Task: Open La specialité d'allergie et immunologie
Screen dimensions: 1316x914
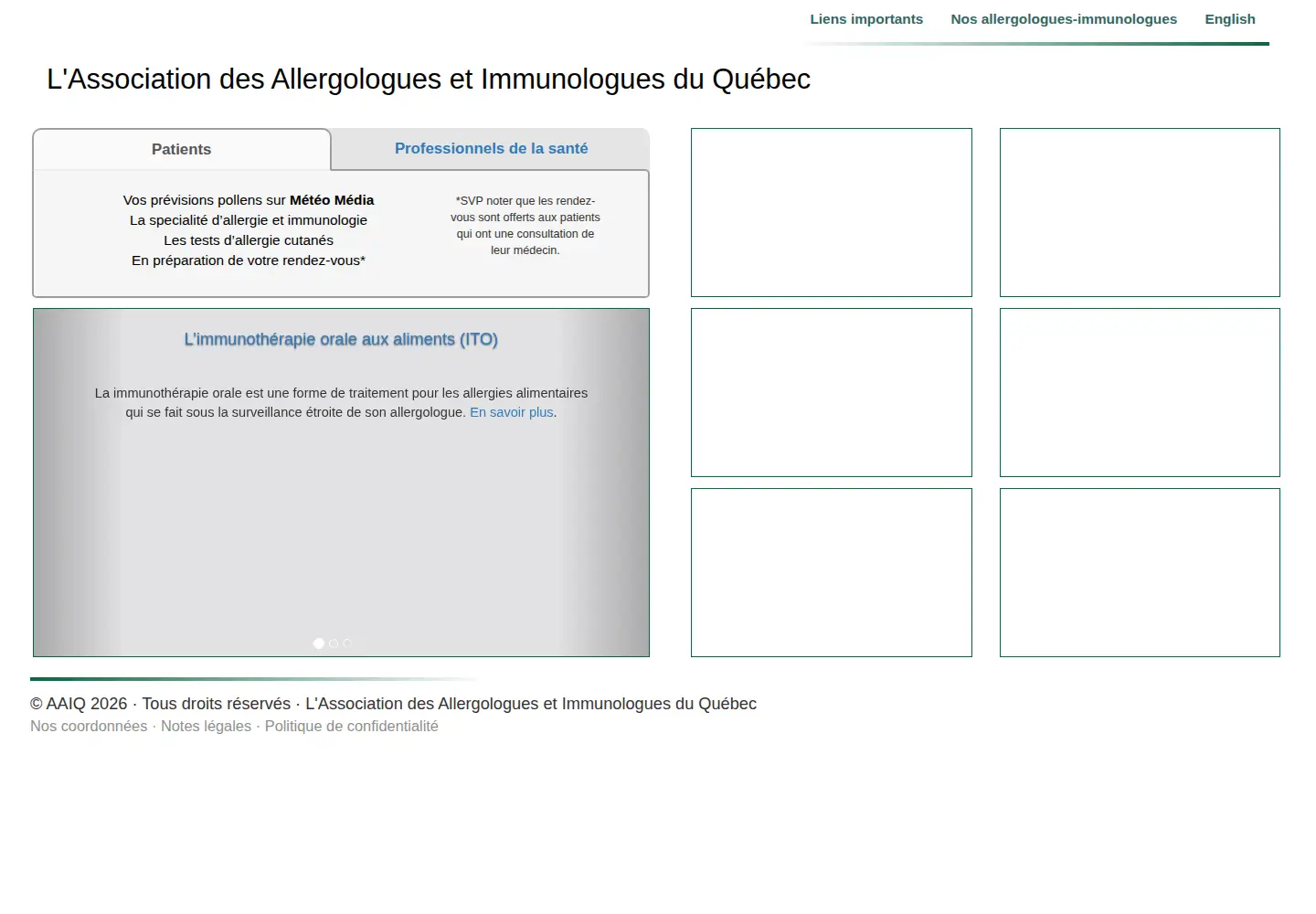Action: click(249, 220)
